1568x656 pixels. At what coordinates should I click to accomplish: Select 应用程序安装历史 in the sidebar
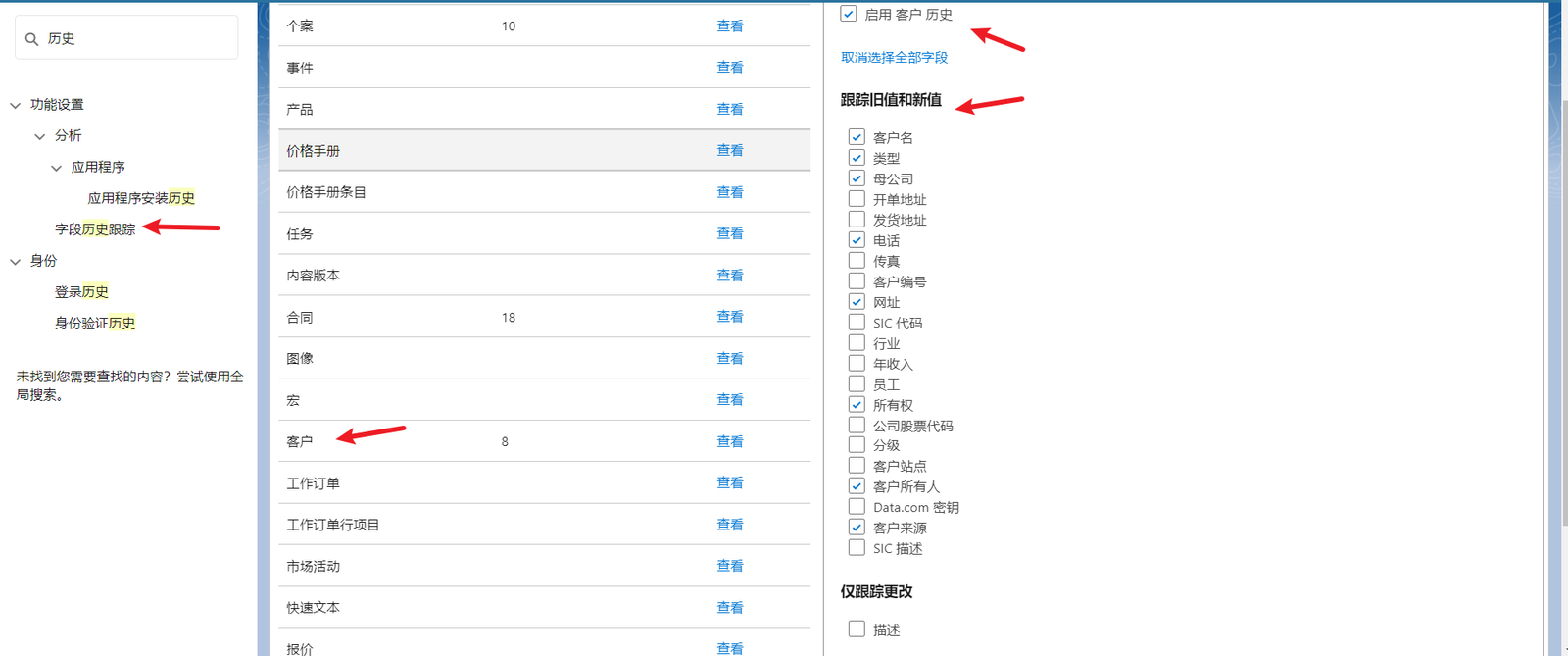(x=141, y=198)
